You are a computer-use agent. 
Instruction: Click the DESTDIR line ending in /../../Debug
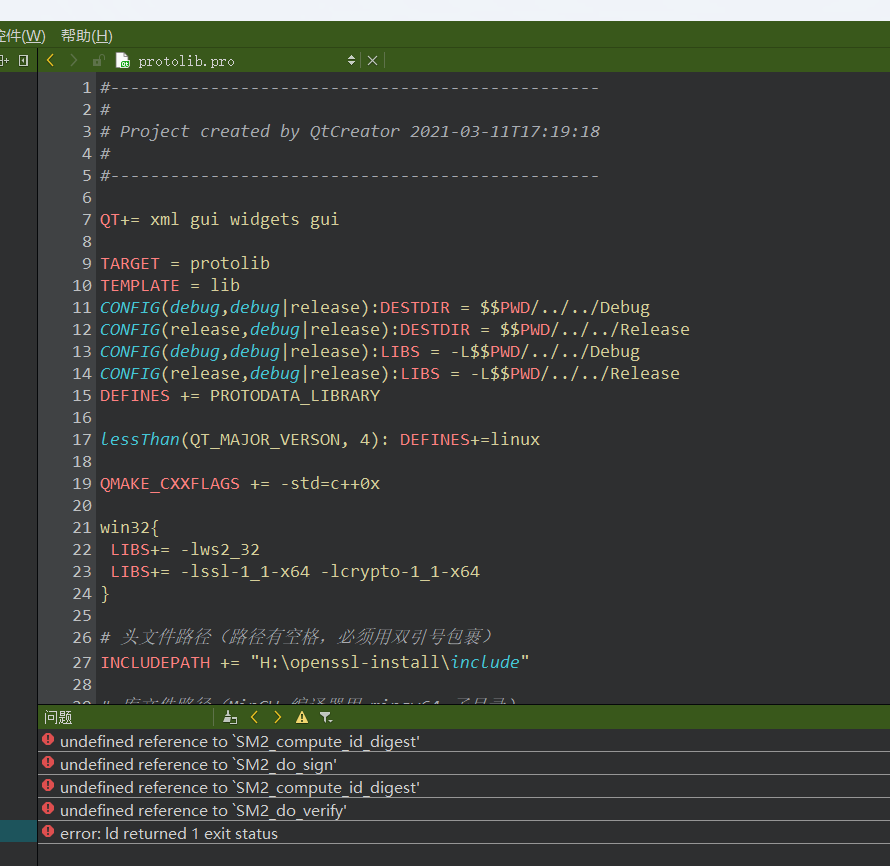(375, 308)
